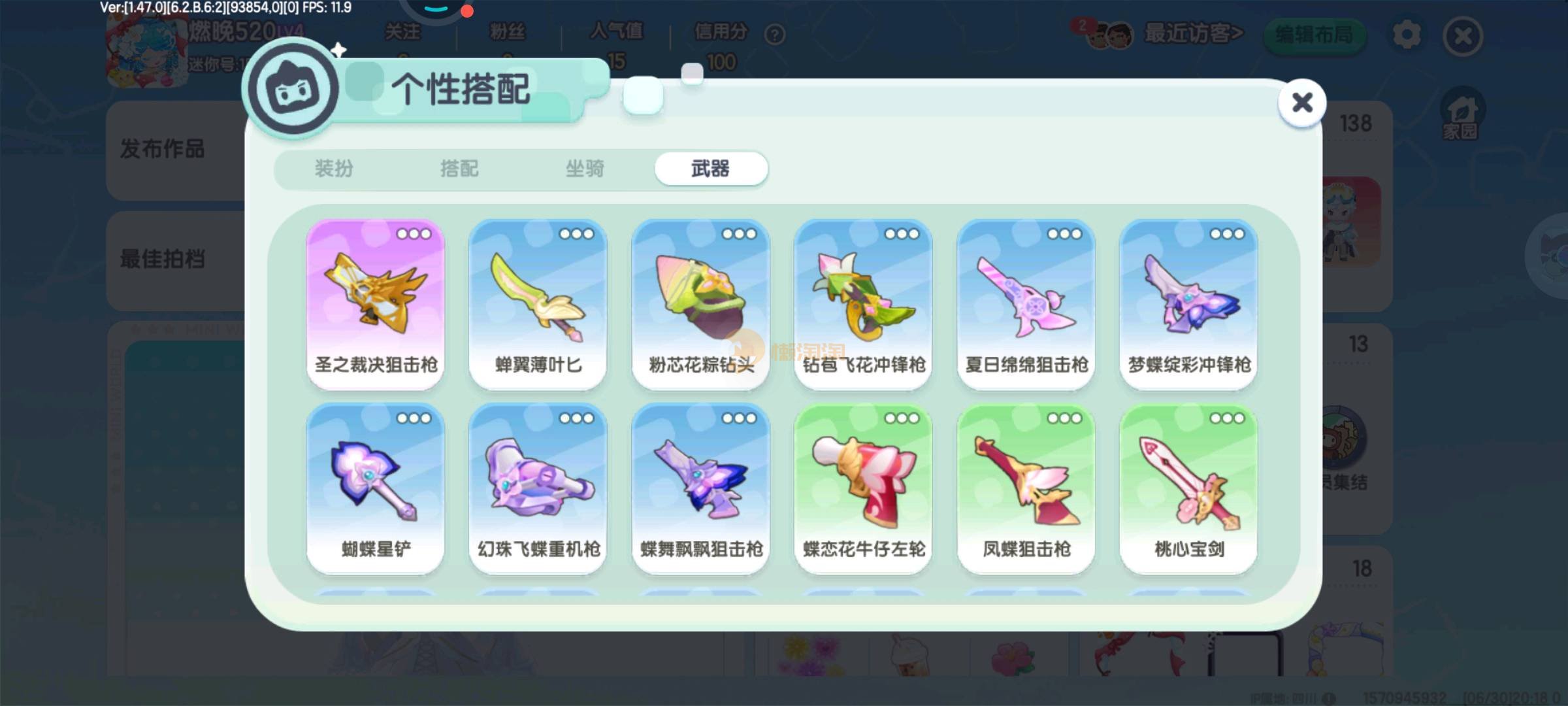Select the 圣之裁决狙击枪 weapon card
Image resolution: width=1568 pixels, height=706 pixels.
[375, 305]
